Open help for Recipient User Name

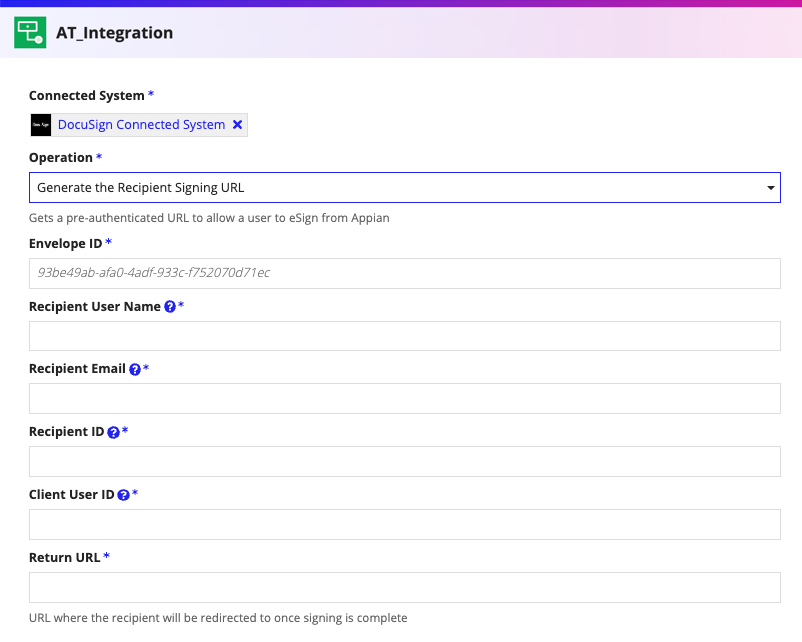169,306
